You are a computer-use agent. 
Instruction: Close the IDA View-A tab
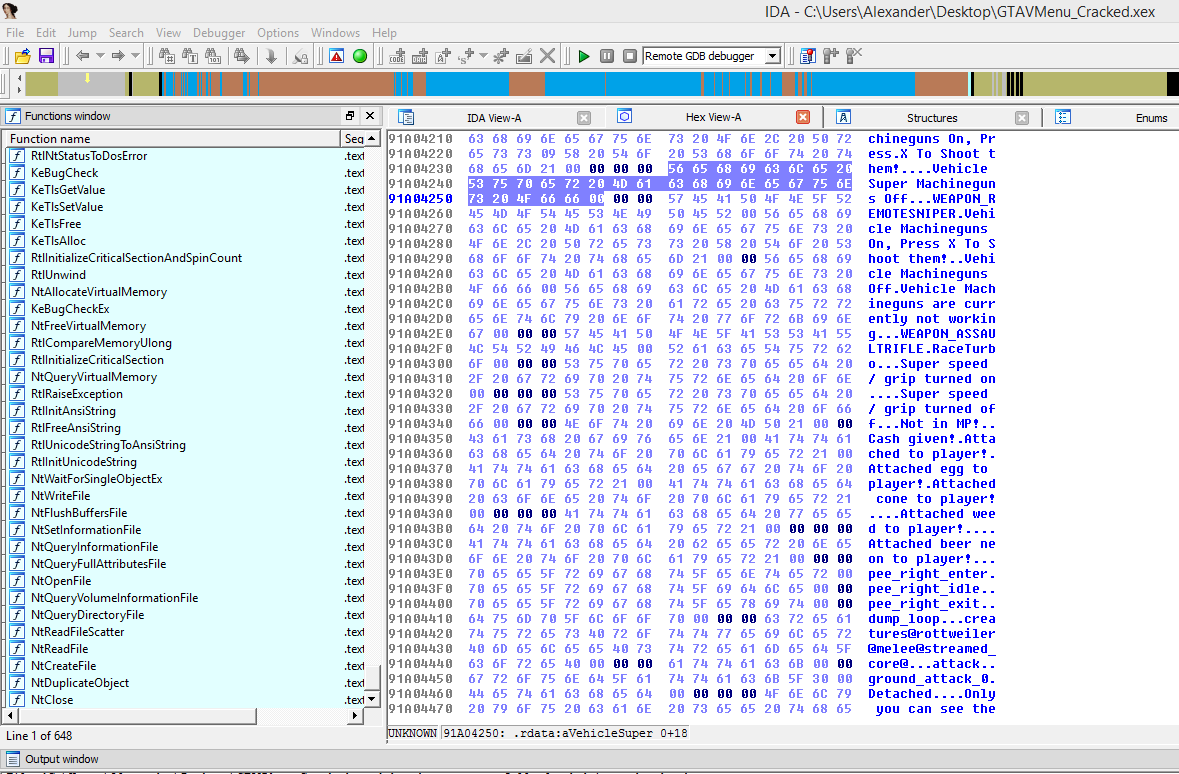pos(584,118)
